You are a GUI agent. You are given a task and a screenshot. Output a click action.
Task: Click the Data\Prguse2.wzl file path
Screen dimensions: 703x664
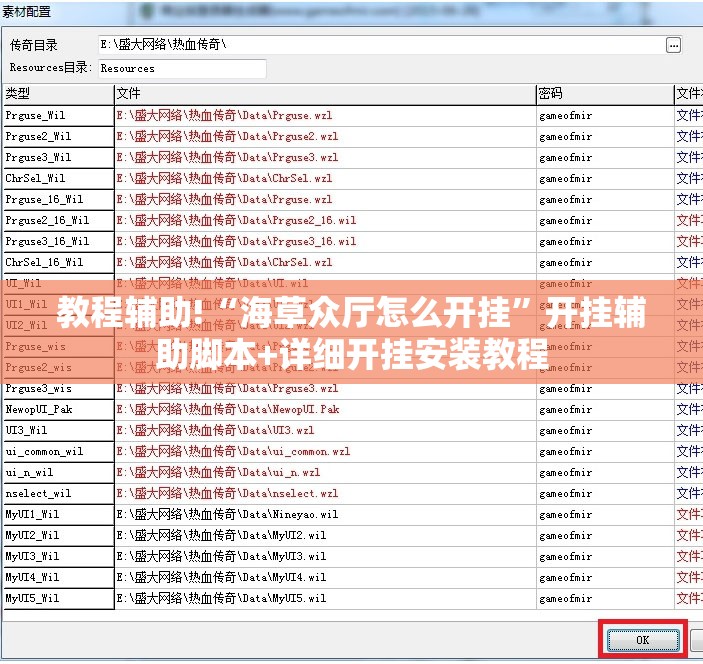tap(227, 137)
